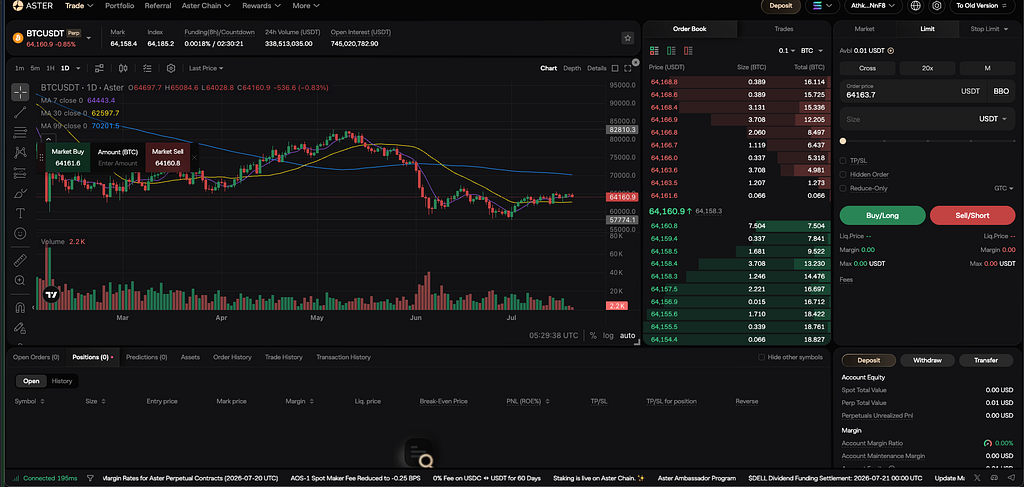Click the Sell/Short button
This screenshot has height=487, width=1024.
[972, 215]
